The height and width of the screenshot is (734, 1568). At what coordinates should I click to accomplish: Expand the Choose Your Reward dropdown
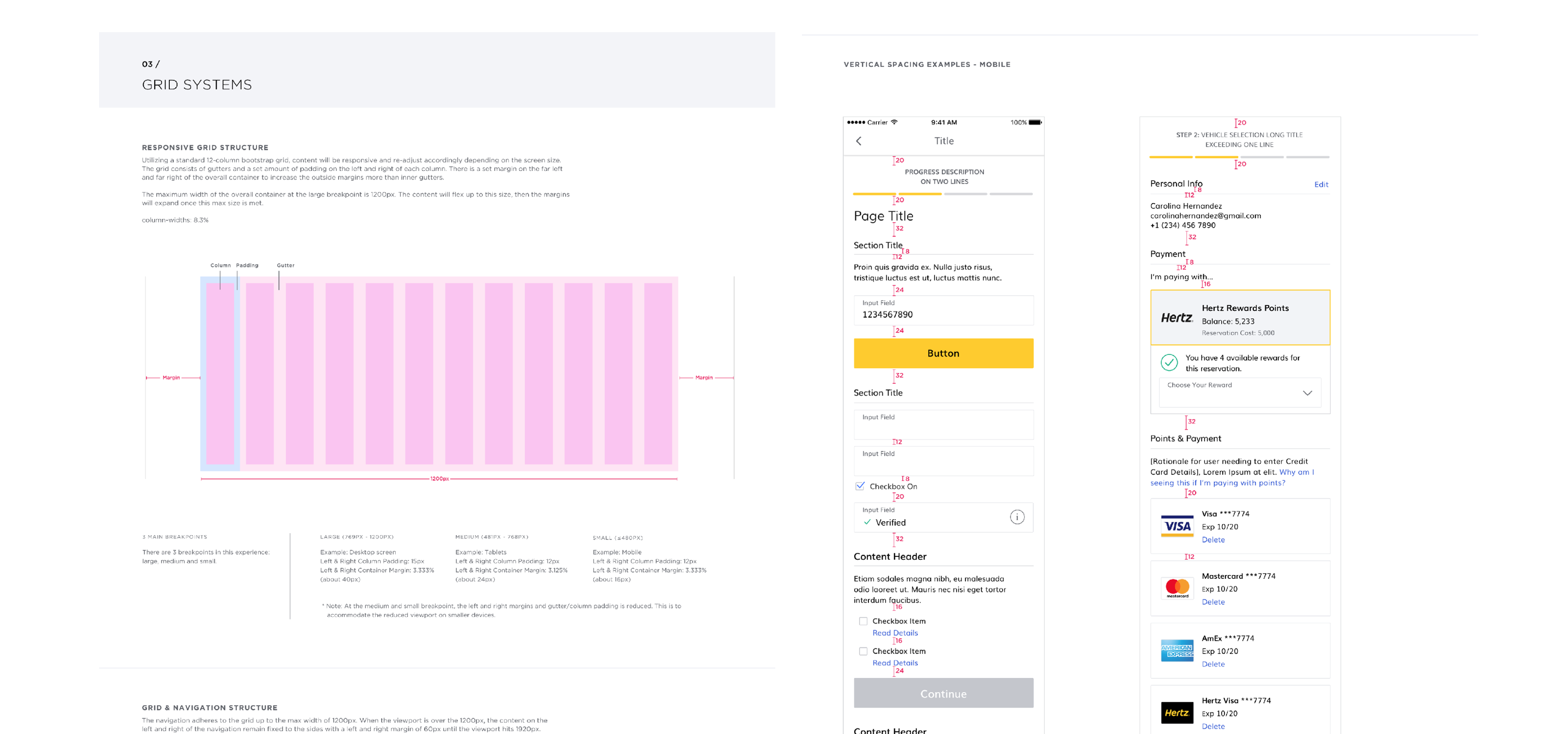point(1239,393)
